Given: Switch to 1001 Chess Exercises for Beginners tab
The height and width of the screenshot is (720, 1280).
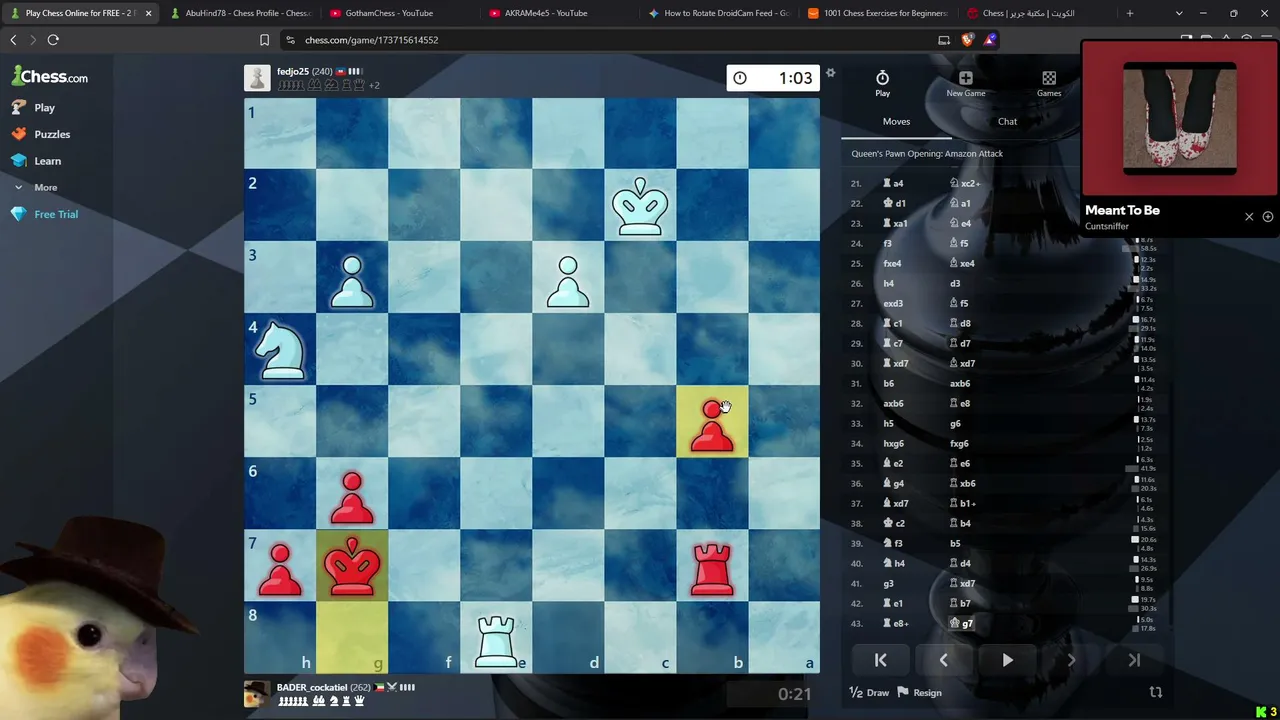Looking at the screenshot, I should (876, 13).
